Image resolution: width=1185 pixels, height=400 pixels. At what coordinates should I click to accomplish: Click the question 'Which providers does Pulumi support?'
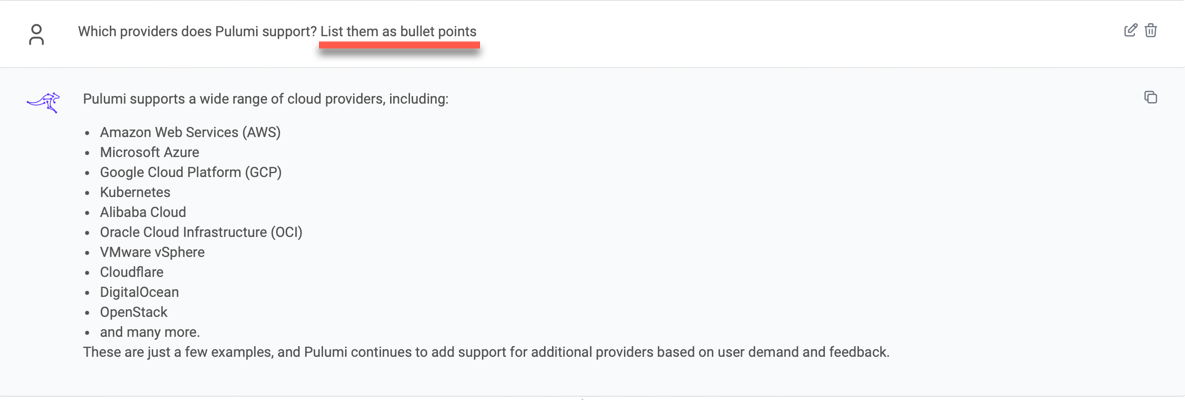click(x=197, y=32)
